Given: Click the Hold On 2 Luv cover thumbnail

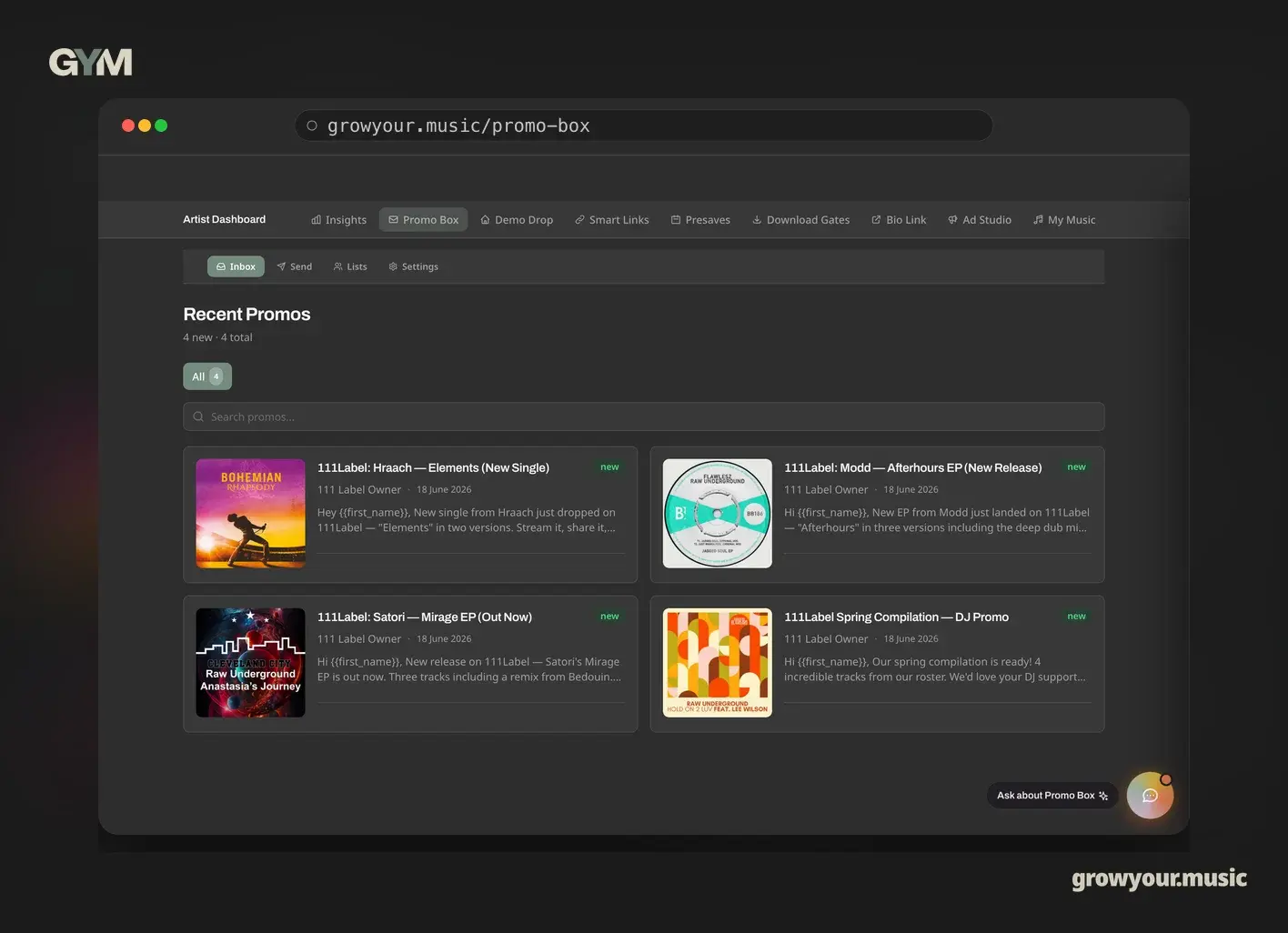Looking at the screenshot, I should [717, 663].
